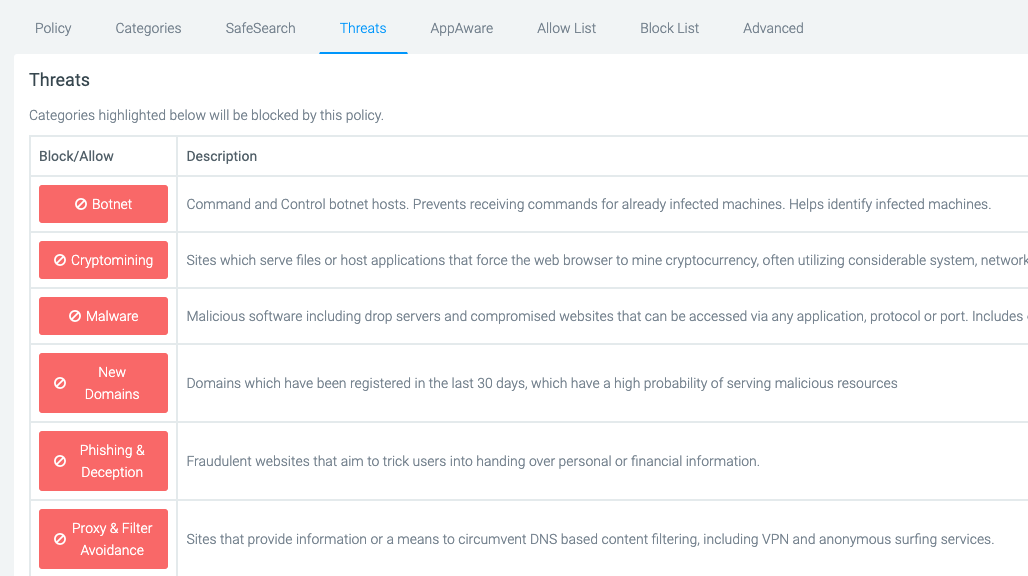Unblock the Malware category
The height and width of the screenshot is (576, 1028).
point(104,316)
